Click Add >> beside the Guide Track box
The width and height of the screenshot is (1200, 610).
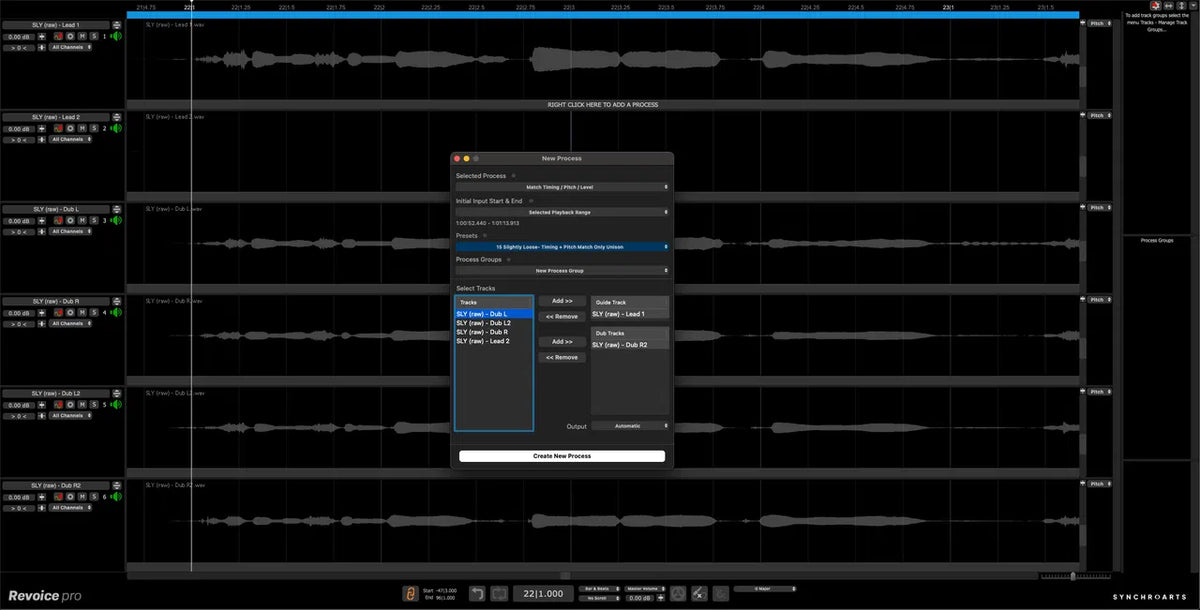point(562,300)
